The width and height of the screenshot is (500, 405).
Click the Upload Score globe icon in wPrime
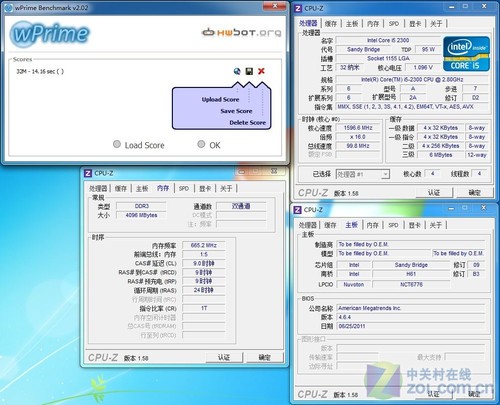pyautogui.click(x=237, y=71)
